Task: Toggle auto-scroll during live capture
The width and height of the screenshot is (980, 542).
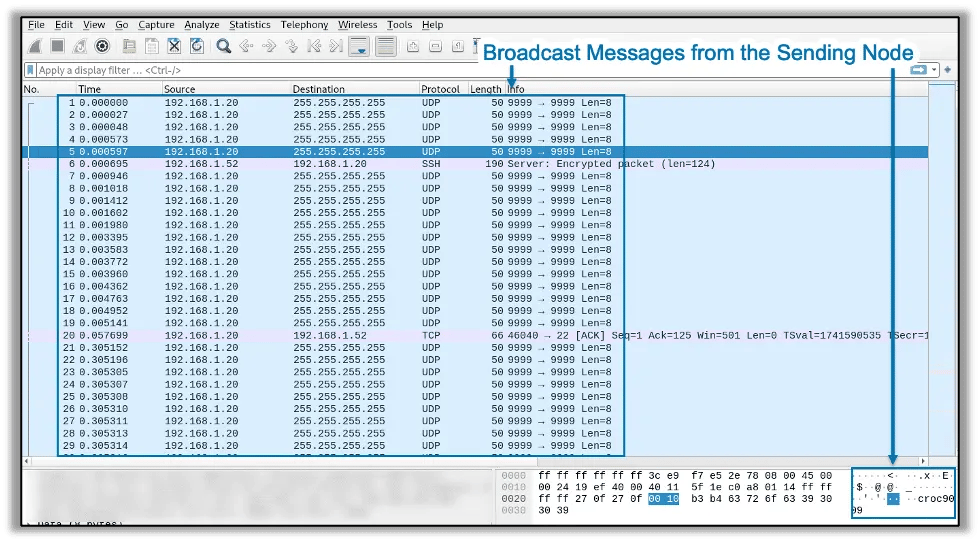Action: coord(359,46)
